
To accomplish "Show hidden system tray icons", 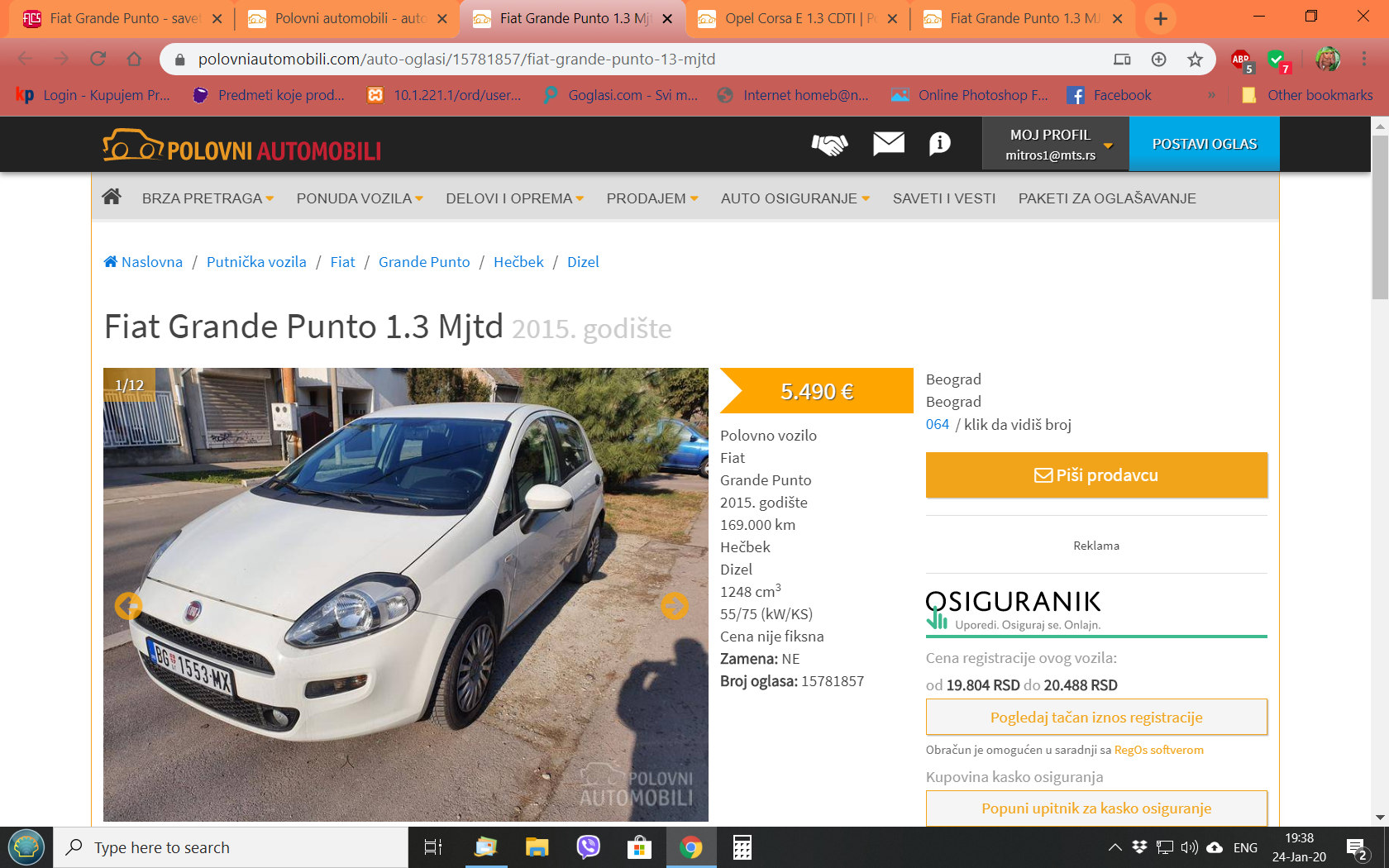I will coord(1115,847).
